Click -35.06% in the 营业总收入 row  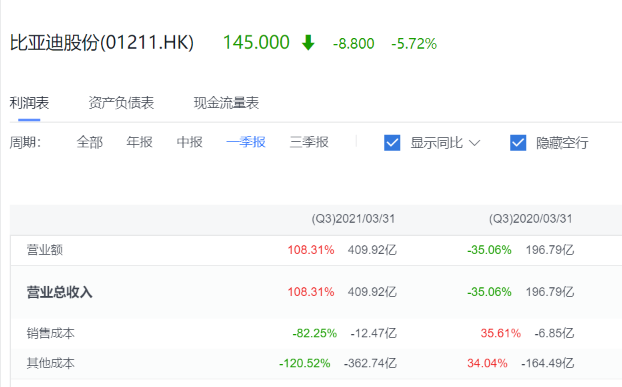(x=489, y=292)
